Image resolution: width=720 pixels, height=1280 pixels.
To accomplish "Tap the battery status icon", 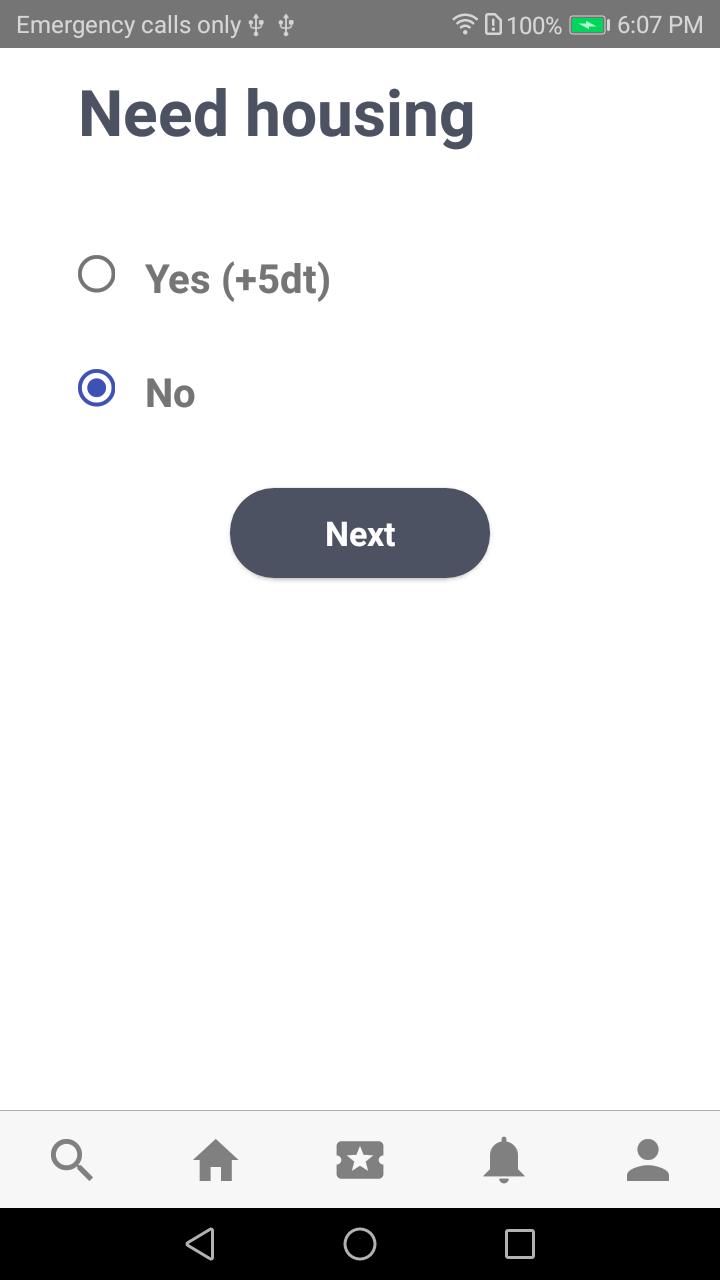I will click(x=589, y=25).
